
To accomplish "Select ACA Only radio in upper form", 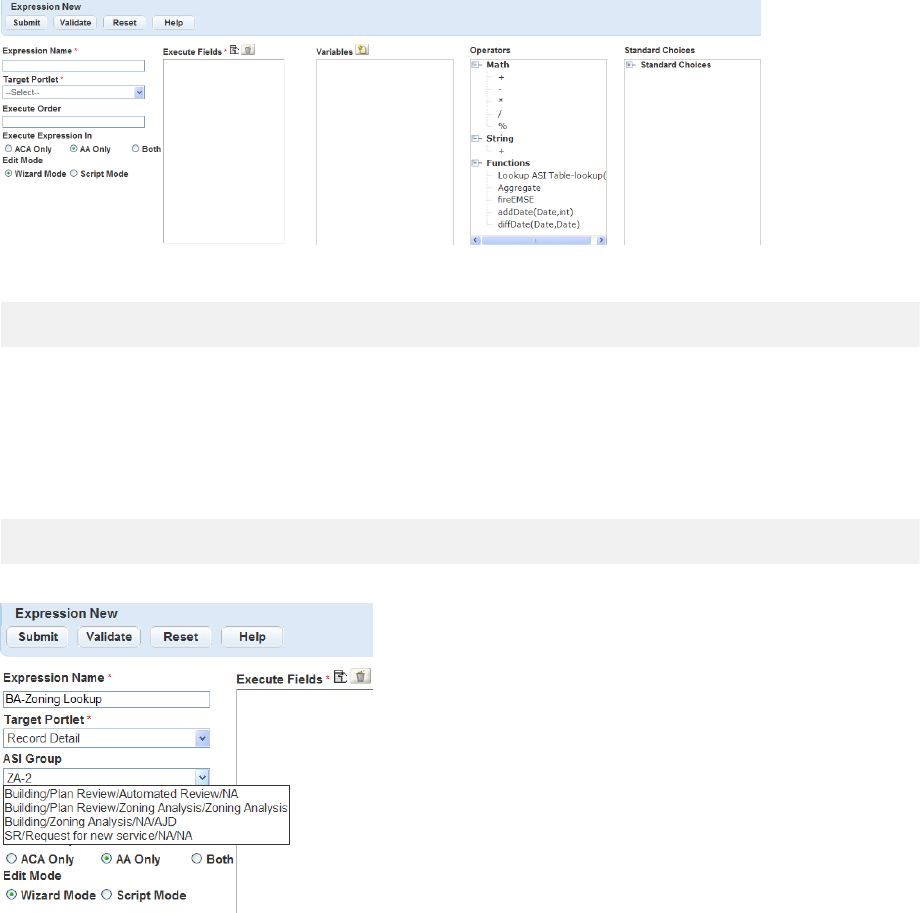I will click(x=8, y=149).
